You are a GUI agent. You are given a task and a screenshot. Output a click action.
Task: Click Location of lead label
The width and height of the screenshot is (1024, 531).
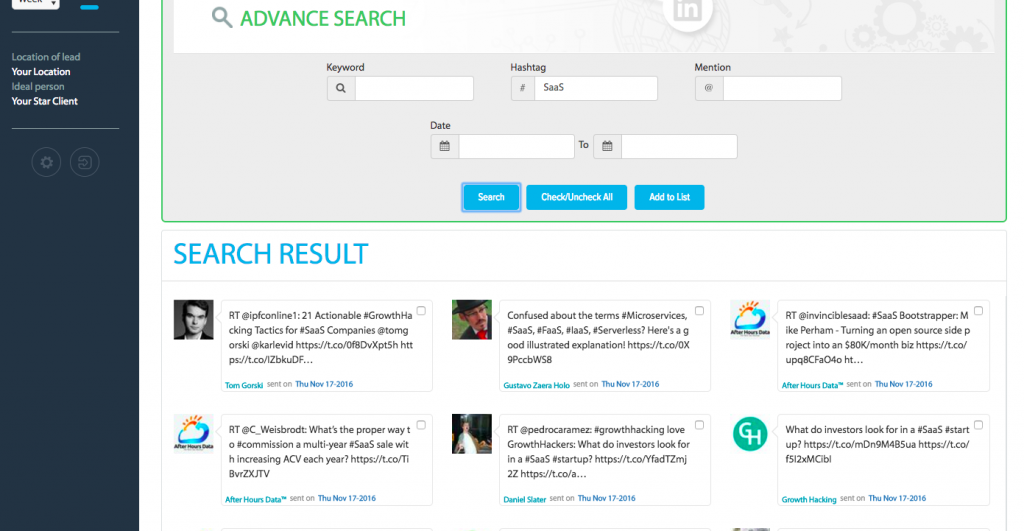[46, 57]
